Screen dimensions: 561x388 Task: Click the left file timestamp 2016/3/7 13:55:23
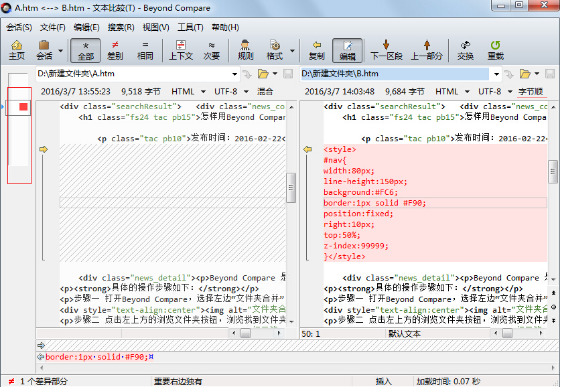coord(75,92)
